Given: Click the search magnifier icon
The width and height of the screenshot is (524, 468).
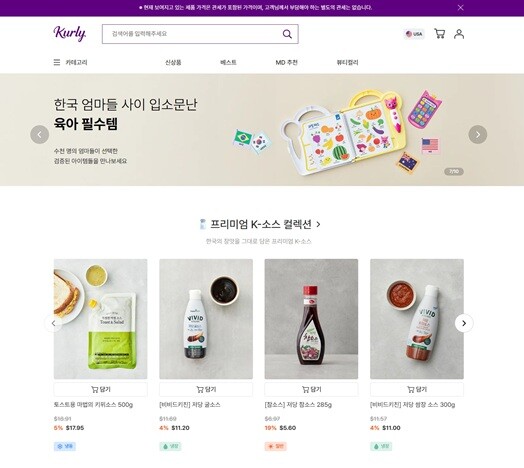Looking at the screenshot, I should point(287,34).
